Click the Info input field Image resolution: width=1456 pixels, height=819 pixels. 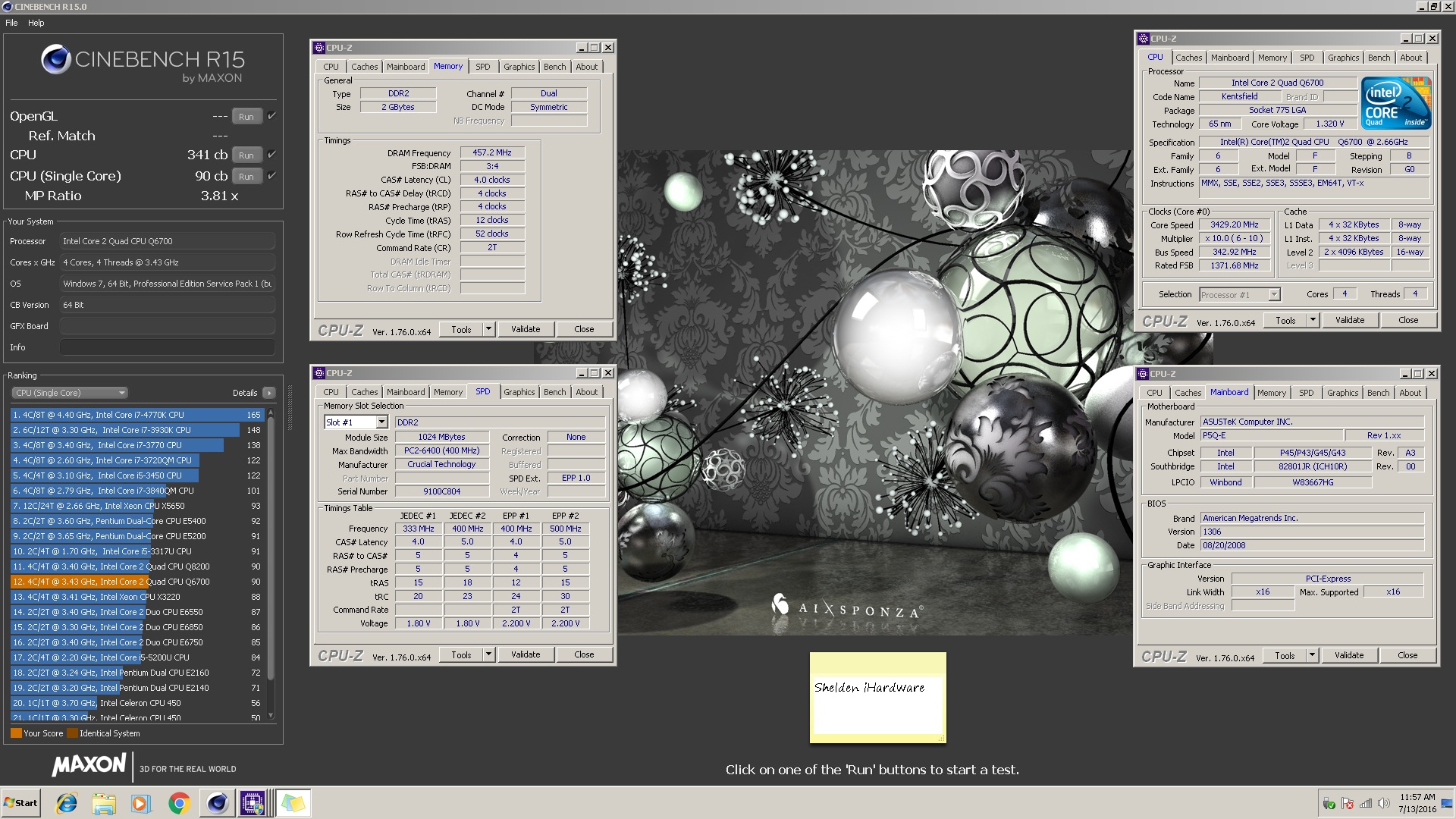pos(167,347)
